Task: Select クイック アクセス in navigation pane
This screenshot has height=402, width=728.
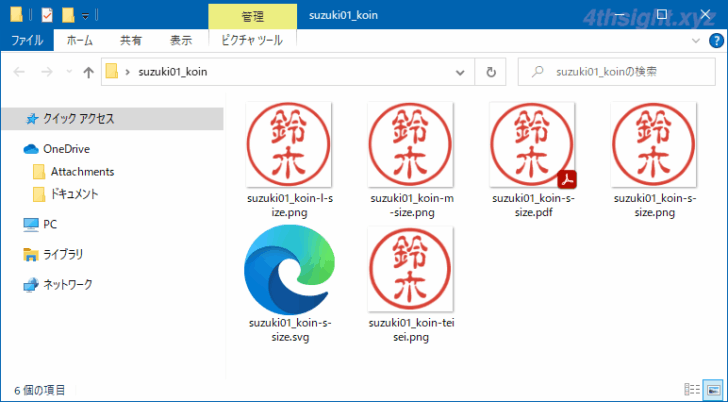Action: pos(78,118)
